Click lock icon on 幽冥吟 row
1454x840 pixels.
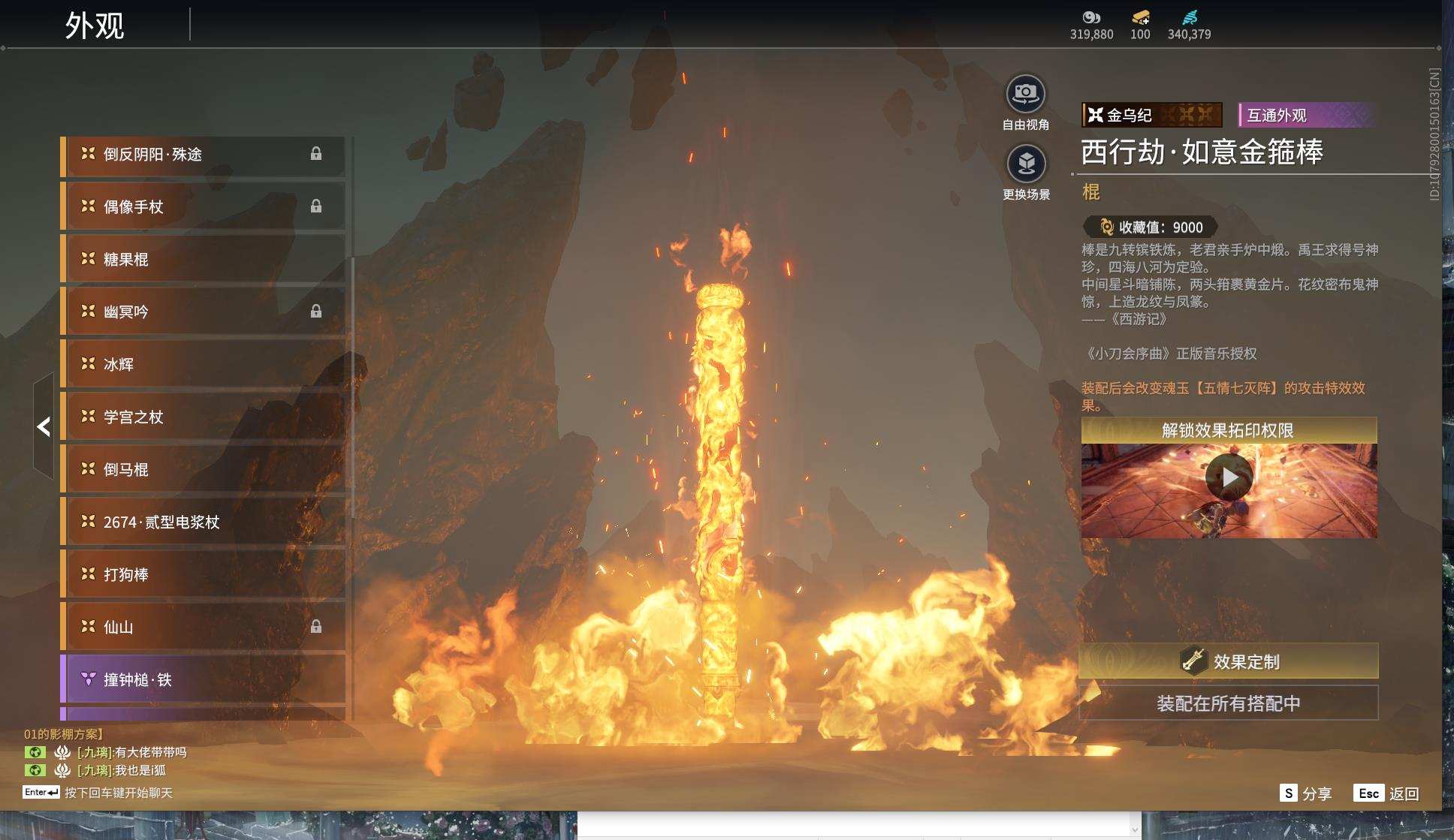pos(316,312)
